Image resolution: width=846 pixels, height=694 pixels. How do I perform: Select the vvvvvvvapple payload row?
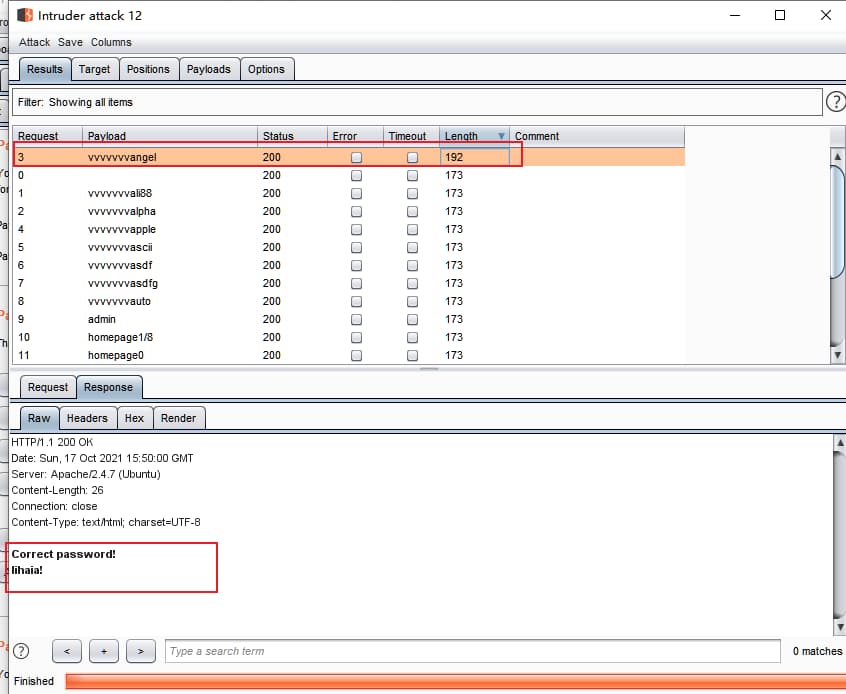[349, 229]
